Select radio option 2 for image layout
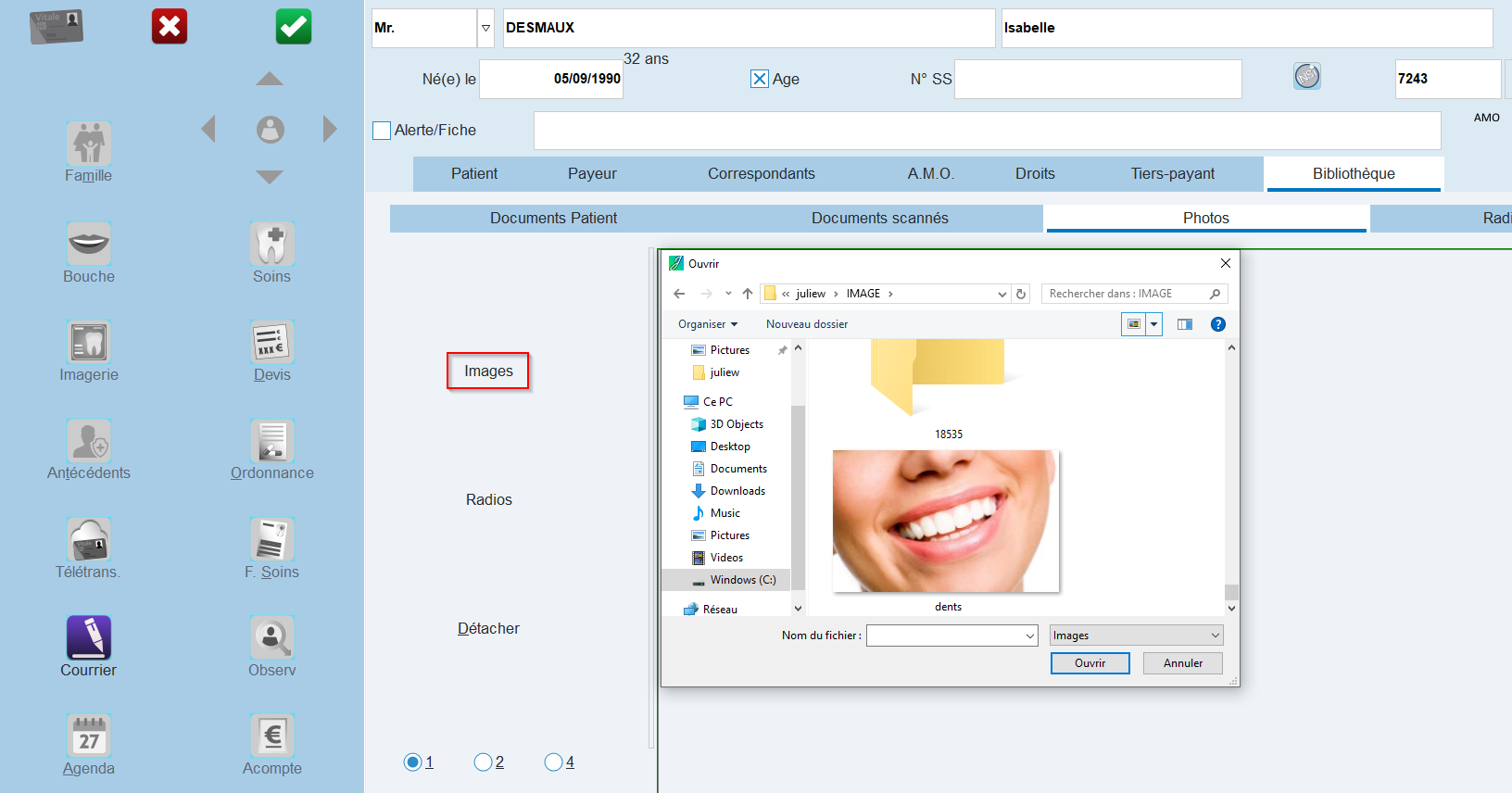The image size is (1512, 793). point(483,762)
